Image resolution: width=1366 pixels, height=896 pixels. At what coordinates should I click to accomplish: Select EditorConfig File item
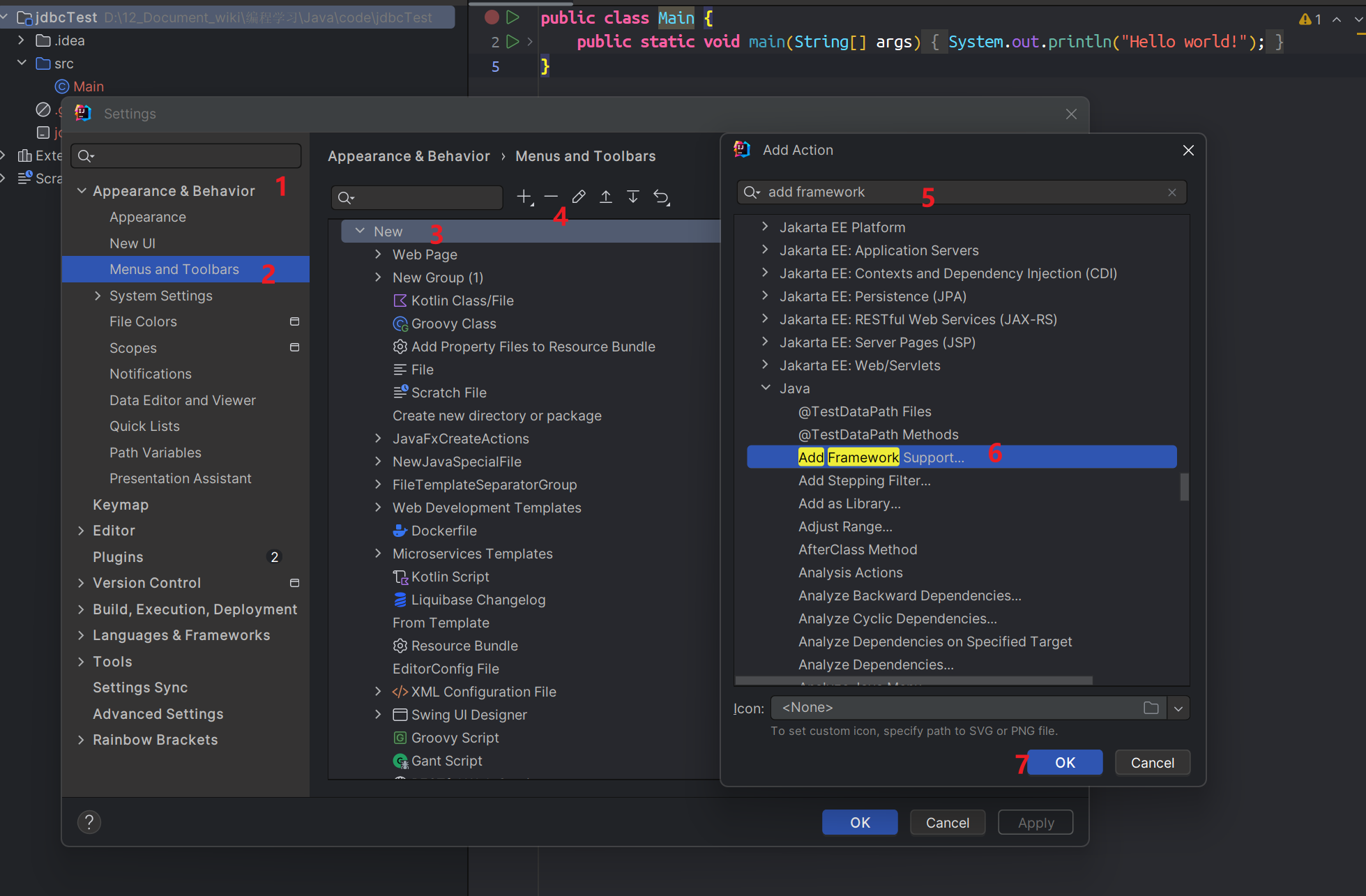(x=446, y=669)
